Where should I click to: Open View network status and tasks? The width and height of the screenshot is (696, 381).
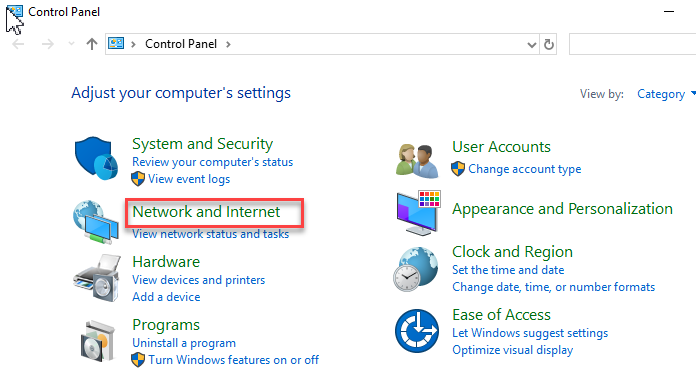click(210, 234)
